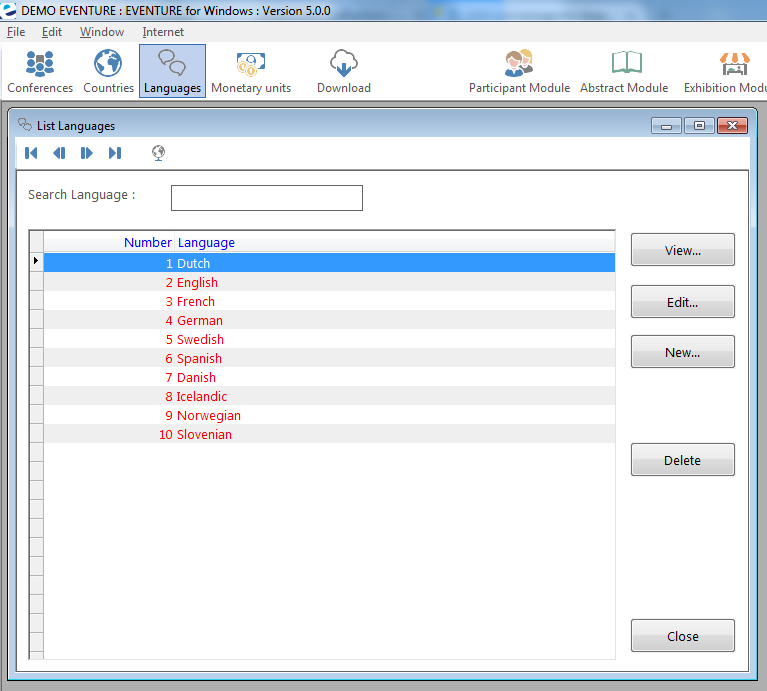Open the Conferences module

[x=40, y=71]
